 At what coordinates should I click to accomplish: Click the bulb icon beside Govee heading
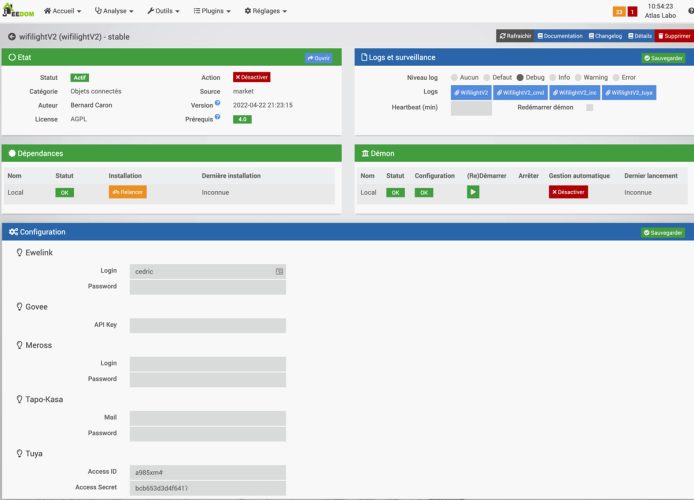point(19,307)
